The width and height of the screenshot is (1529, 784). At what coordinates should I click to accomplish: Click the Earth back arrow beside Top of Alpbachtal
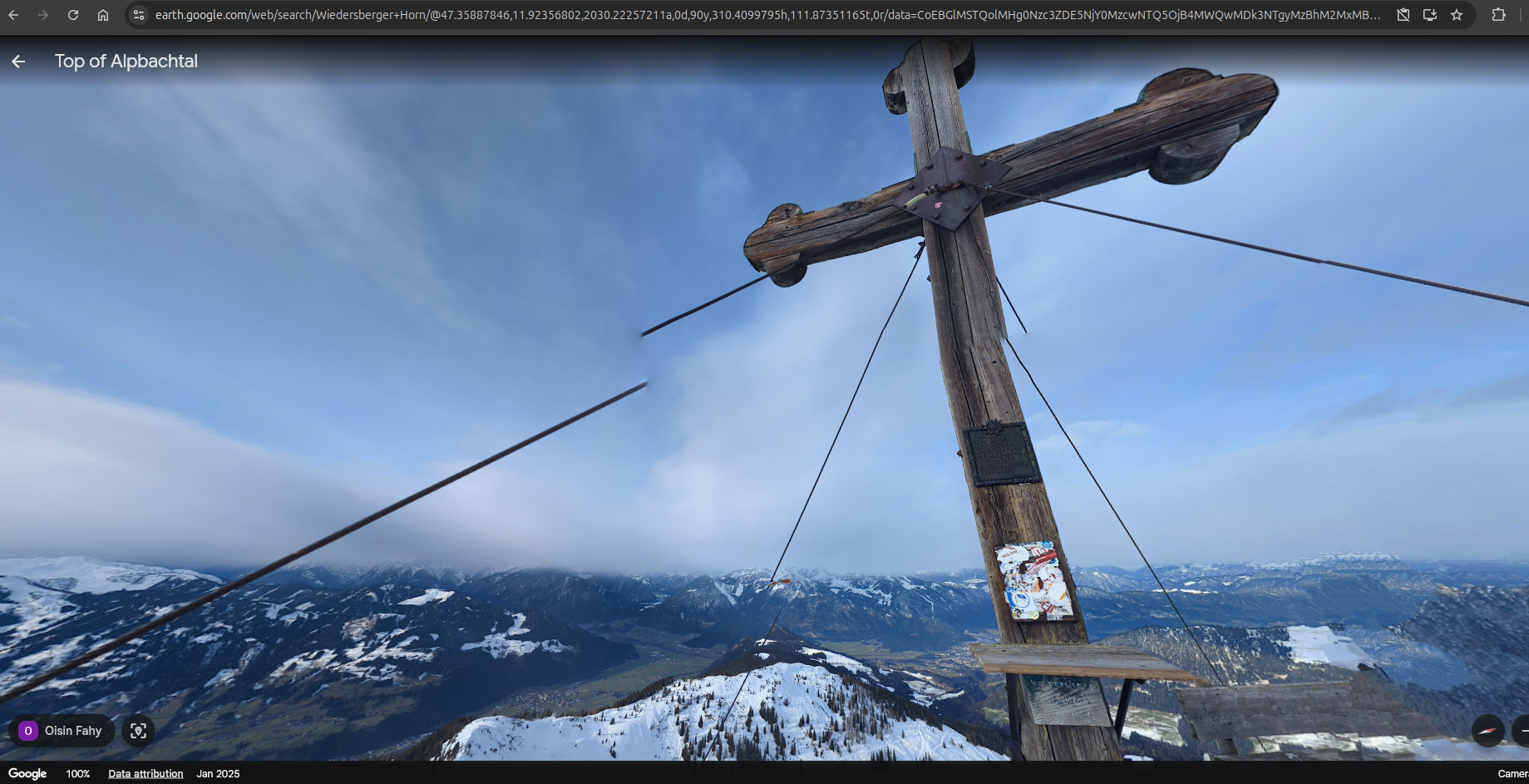18,62
